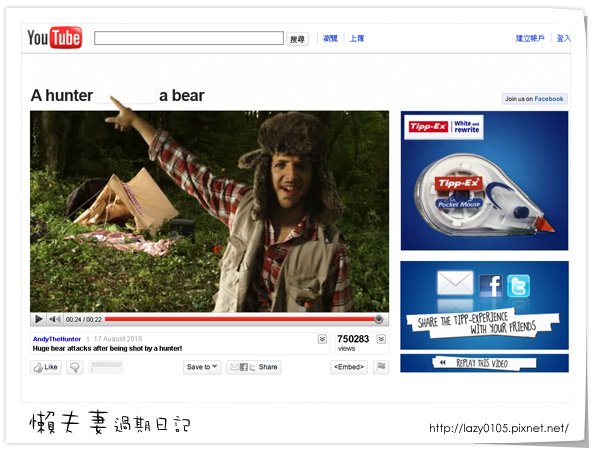Share via the Facebook icon

pyautogui.click(x=491, y=285)
